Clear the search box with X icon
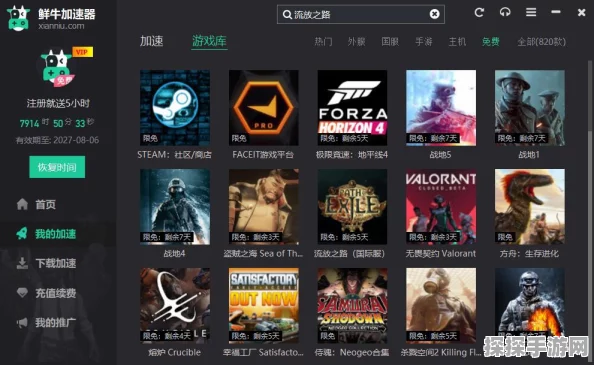Screen dimensions: 594x365 [435, 14]
